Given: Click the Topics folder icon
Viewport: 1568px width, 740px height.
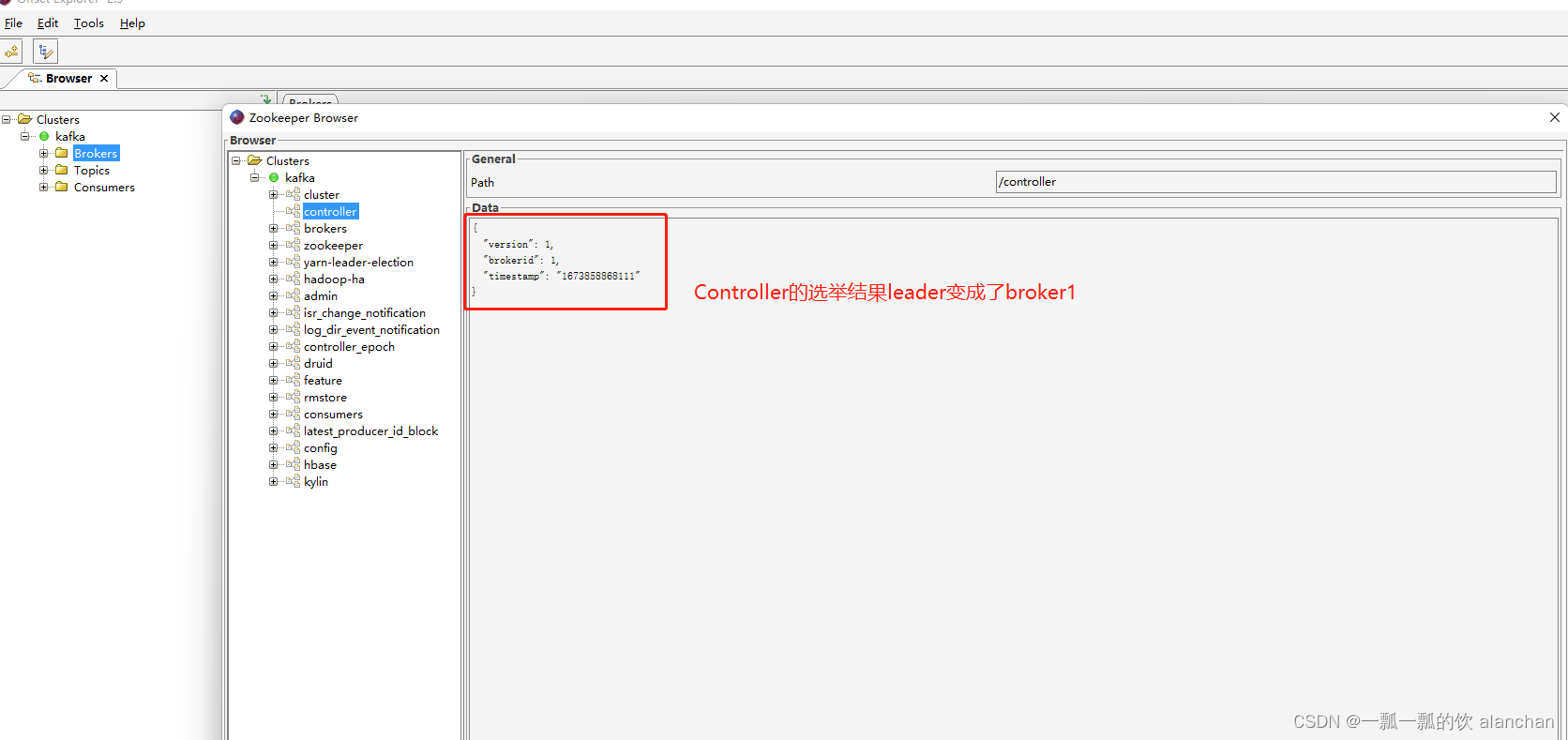Looking at the screenshot, I should (x=62, y=170).
